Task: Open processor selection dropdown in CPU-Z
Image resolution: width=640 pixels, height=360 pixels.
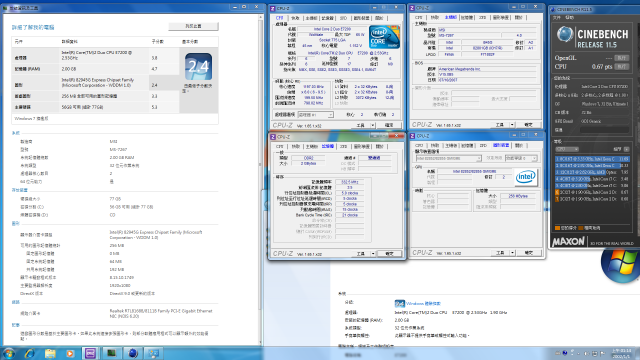Action: pyautogui.click(x=316, y=115)
